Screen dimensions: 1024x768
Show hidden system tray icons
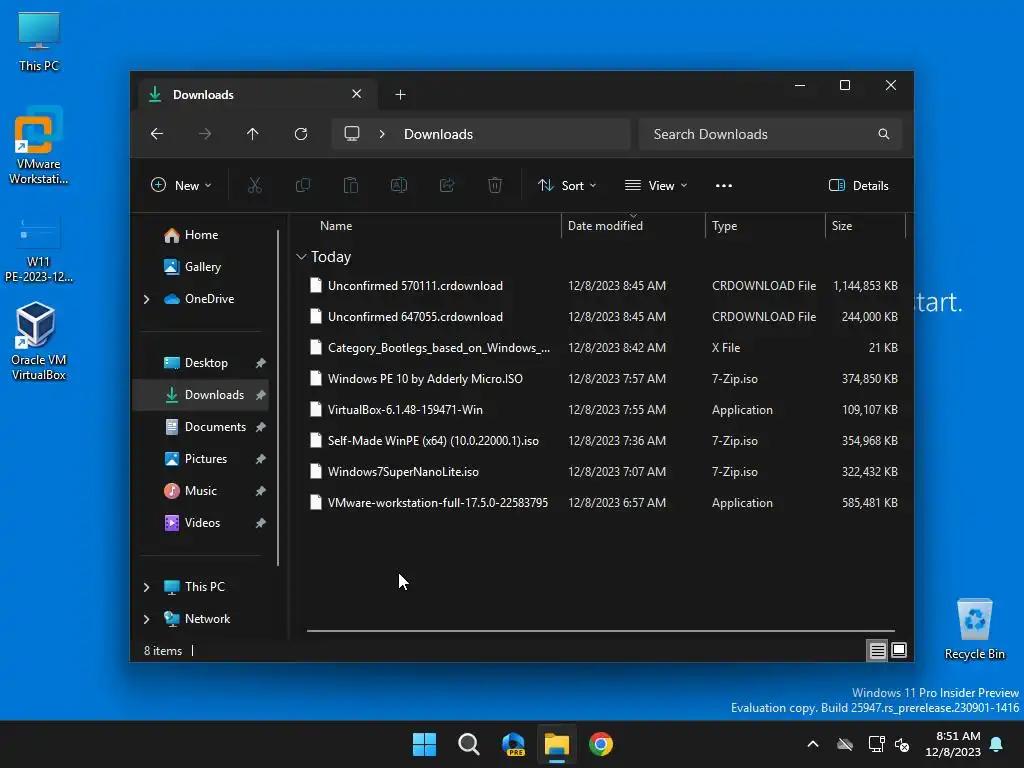[x=812, y=744]
